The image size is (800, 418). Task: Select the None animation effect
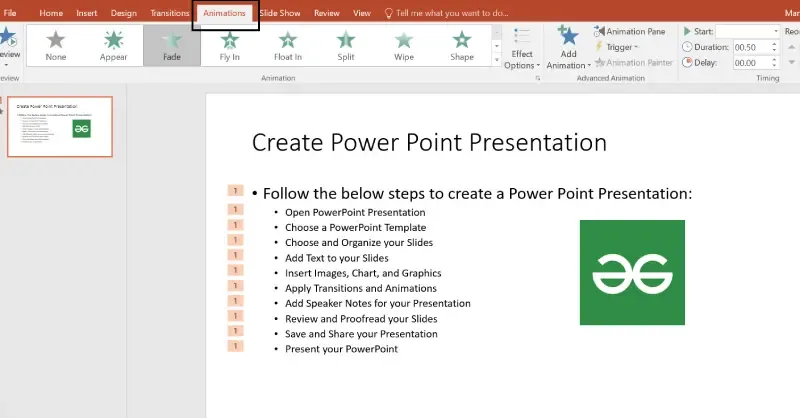pos(56,45)
